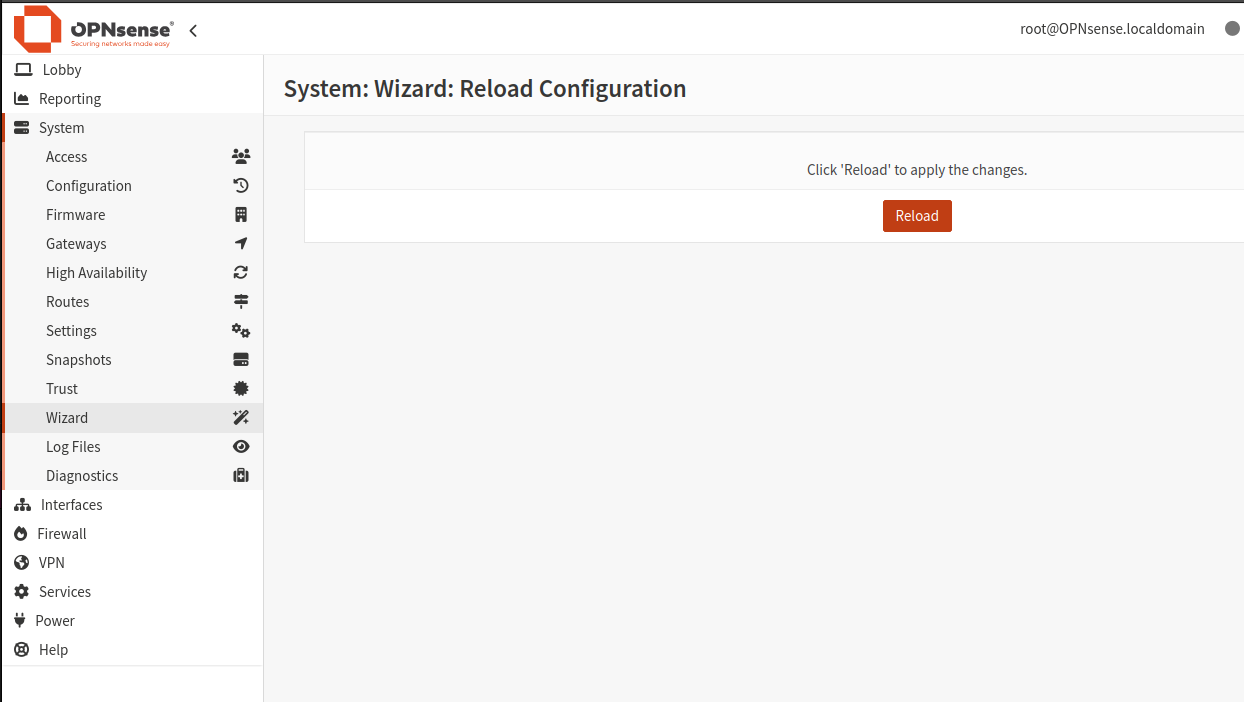Click the Diagnostics medkit icon

[241, 476]
